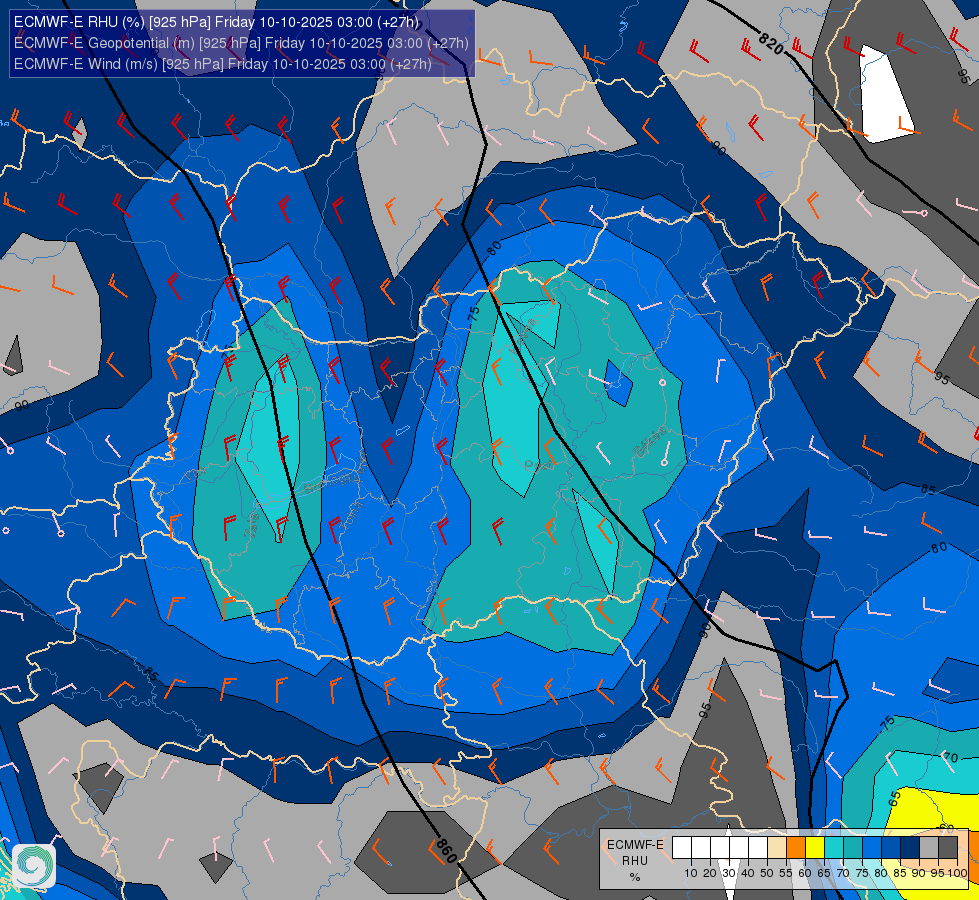Click the legend scale label 30
The height and width of the screenshot is (900, 979).
[729, 873]
